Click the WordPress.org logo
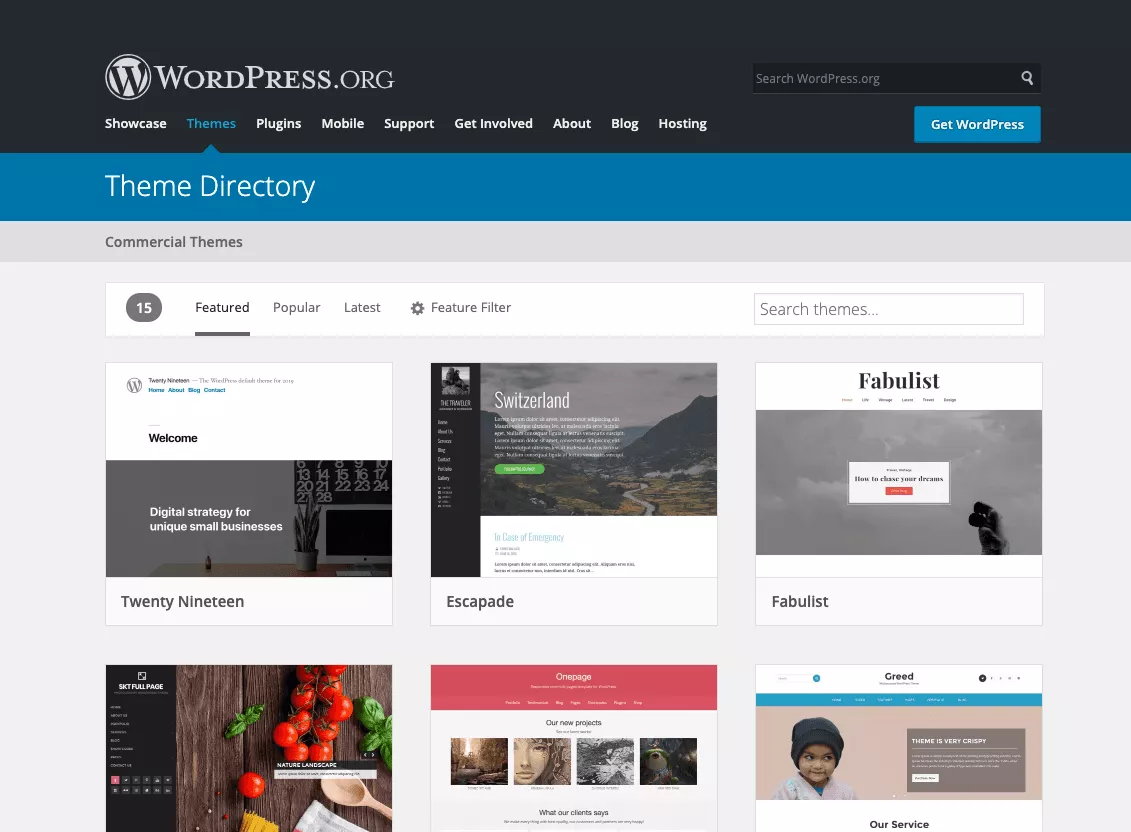This screenshot has width=1131, height=832. [x=250, y=77]
